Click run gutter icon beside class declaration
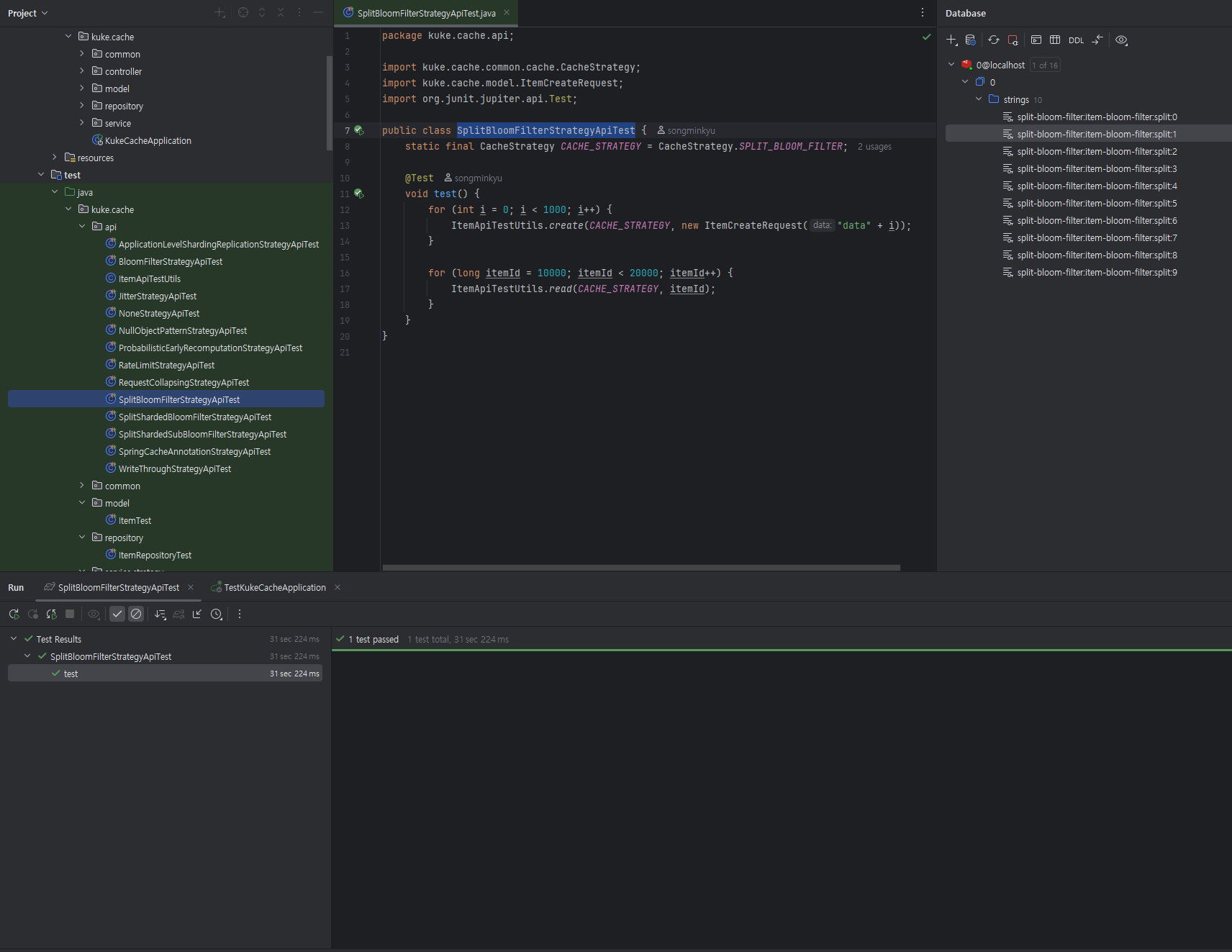Viewport: 1232px width, 952px height. click(x=358, y=130)
